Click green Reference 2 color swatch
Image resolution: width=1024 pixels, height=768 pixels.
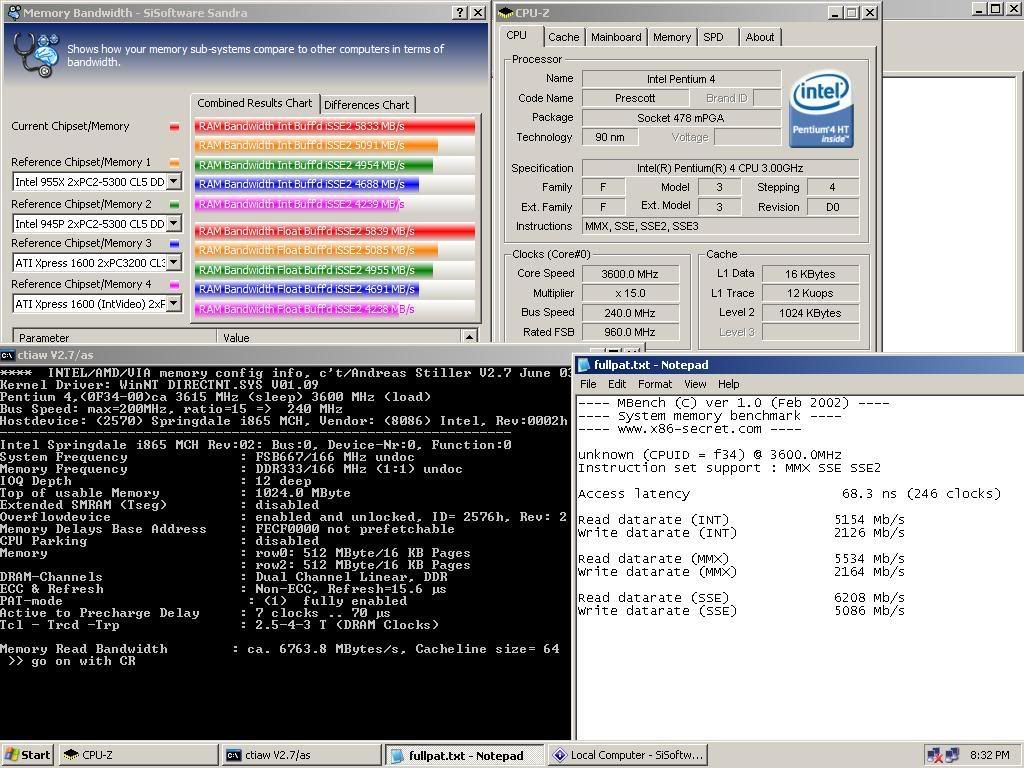click(174, 204)
